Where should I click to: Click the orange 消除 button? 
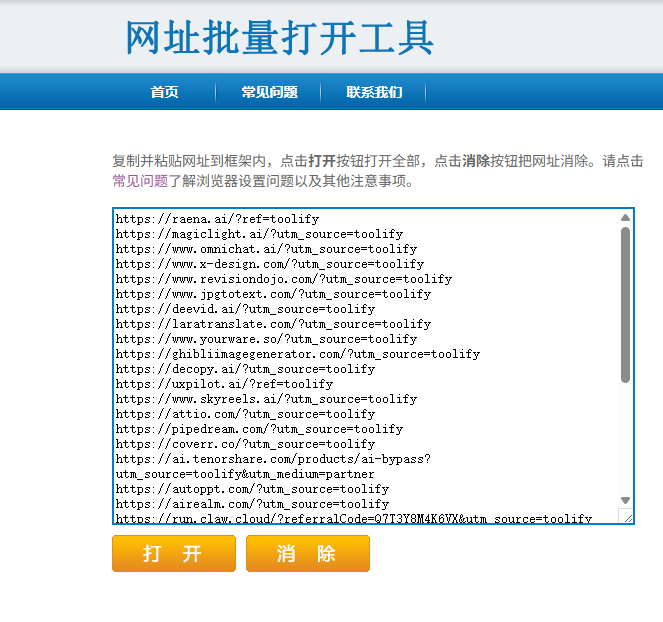pyautogui.click(x=308, y=553)
